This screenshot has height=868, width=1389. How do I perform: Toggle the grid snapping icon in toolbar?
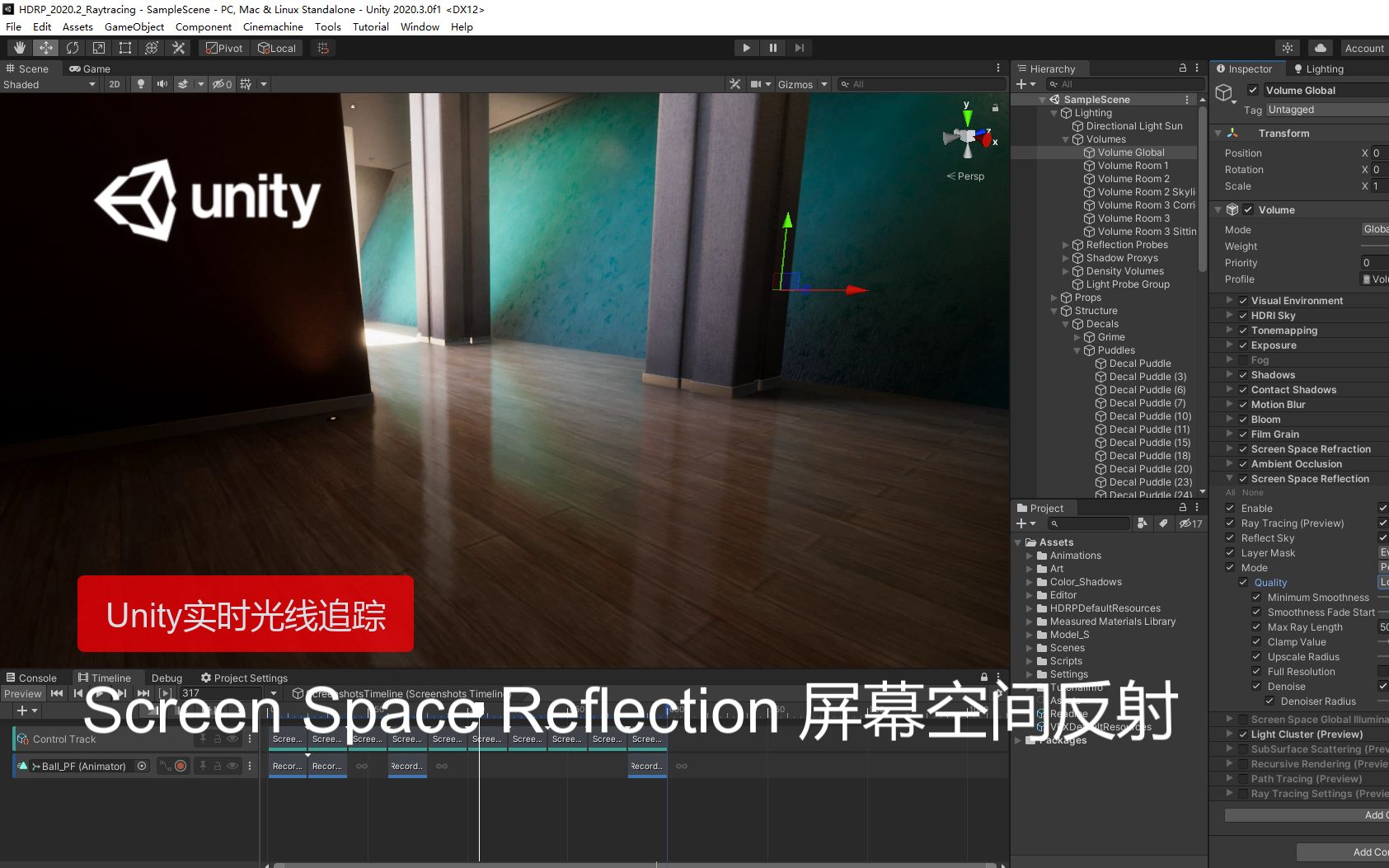(x=323, y=48)
